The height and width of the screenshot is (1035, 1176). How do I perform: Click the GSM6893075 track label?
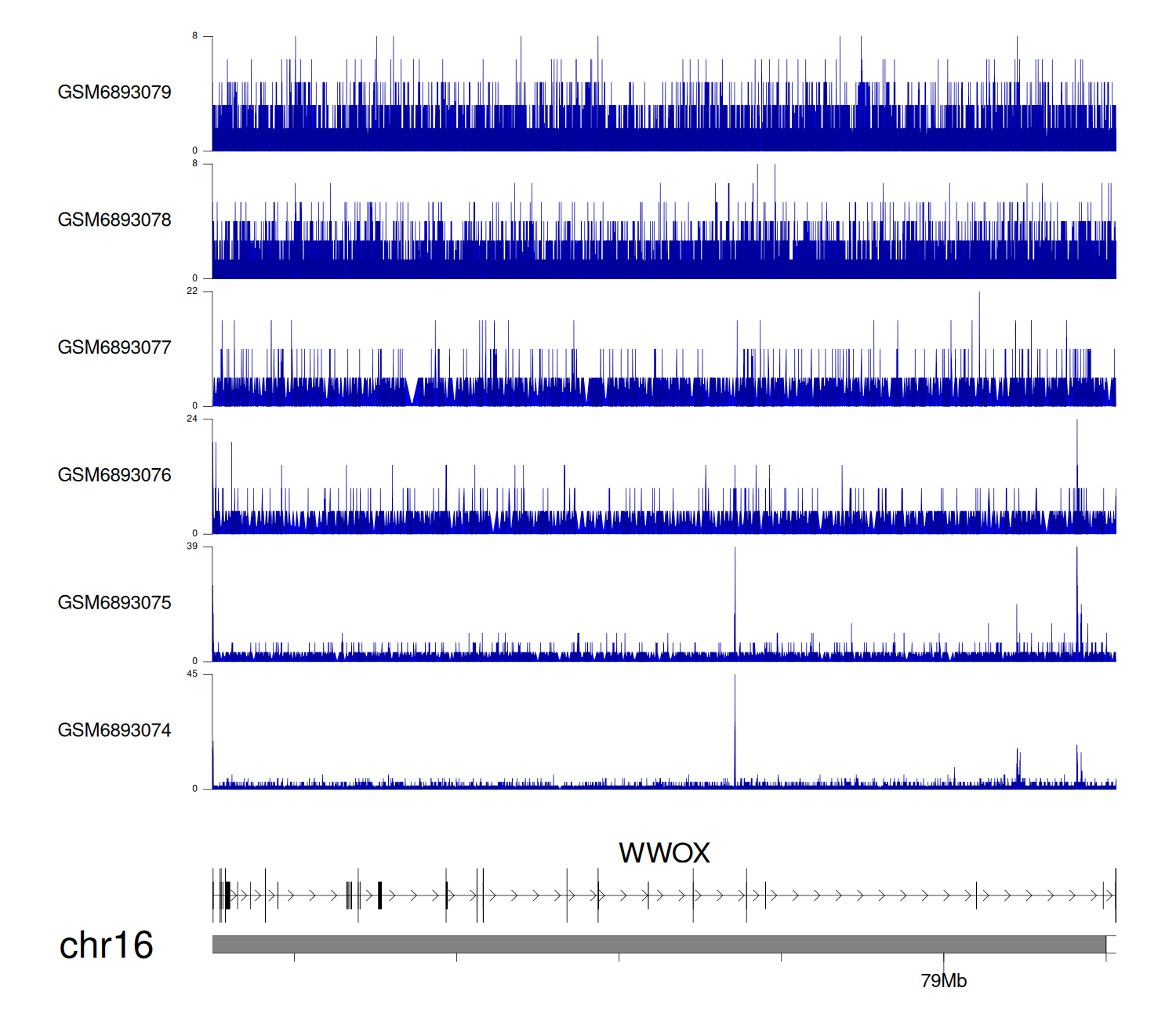tap(114, 603)
